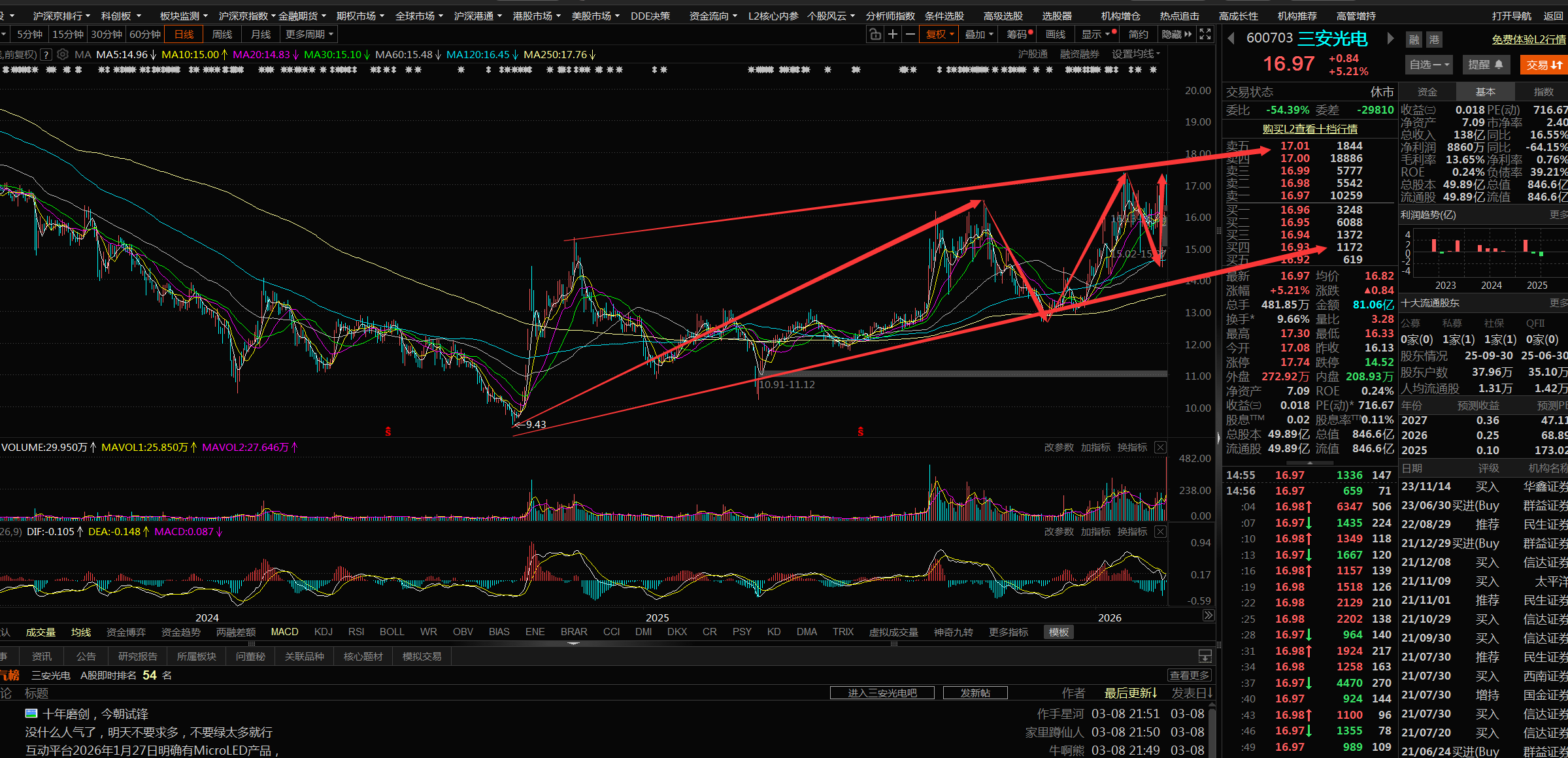Click 进入三安光电吧 forum button

tap(882, 693)
